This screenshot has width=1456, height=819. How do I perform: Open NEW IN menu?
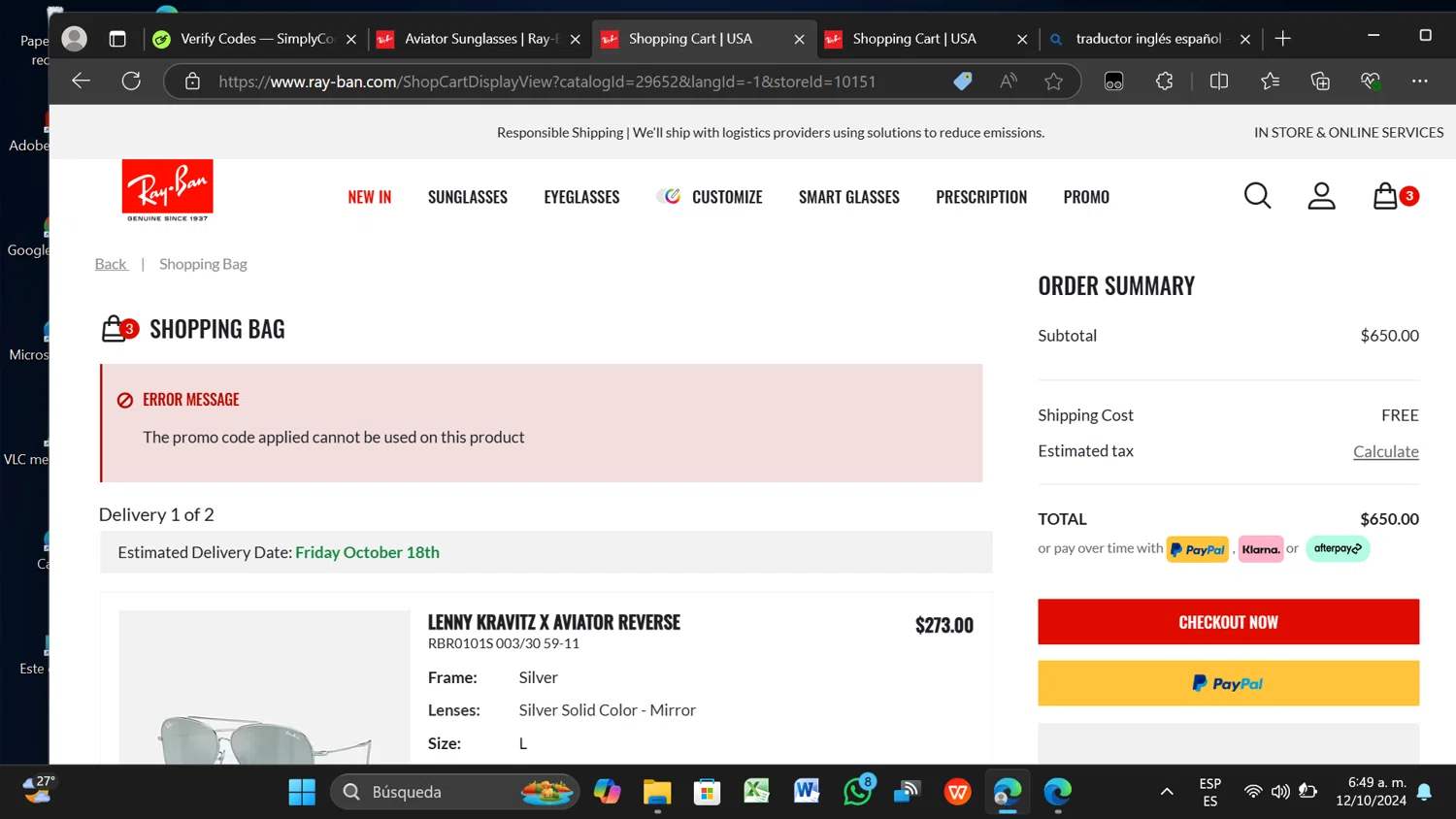[370, 197]
